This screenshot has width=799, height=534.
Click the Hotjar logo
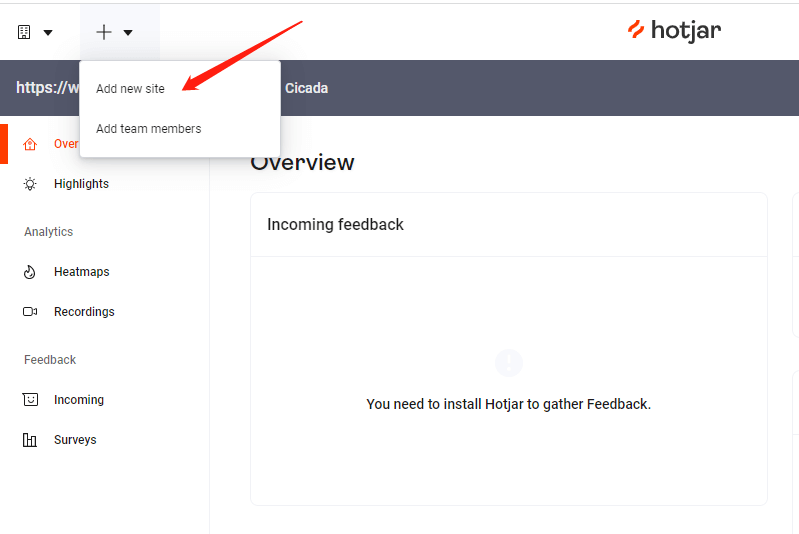click(674, 31)
